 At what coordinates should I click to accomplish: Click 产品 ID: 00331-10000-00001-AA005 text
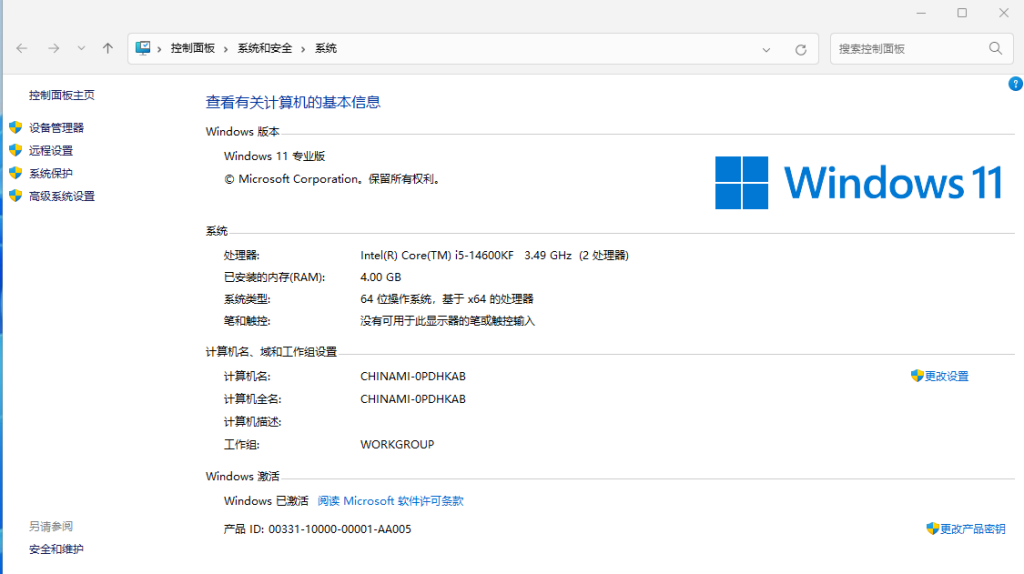317,529
